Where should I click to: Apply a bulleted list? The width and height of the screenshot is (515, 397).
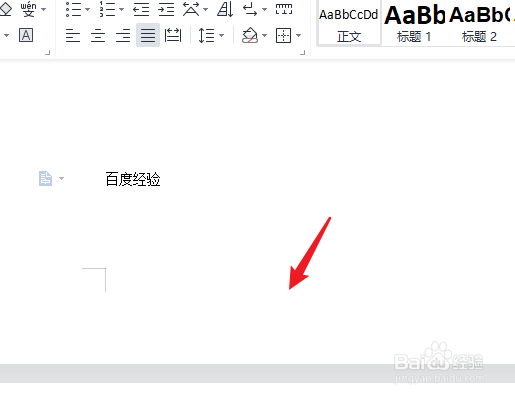tap(73, 9)
